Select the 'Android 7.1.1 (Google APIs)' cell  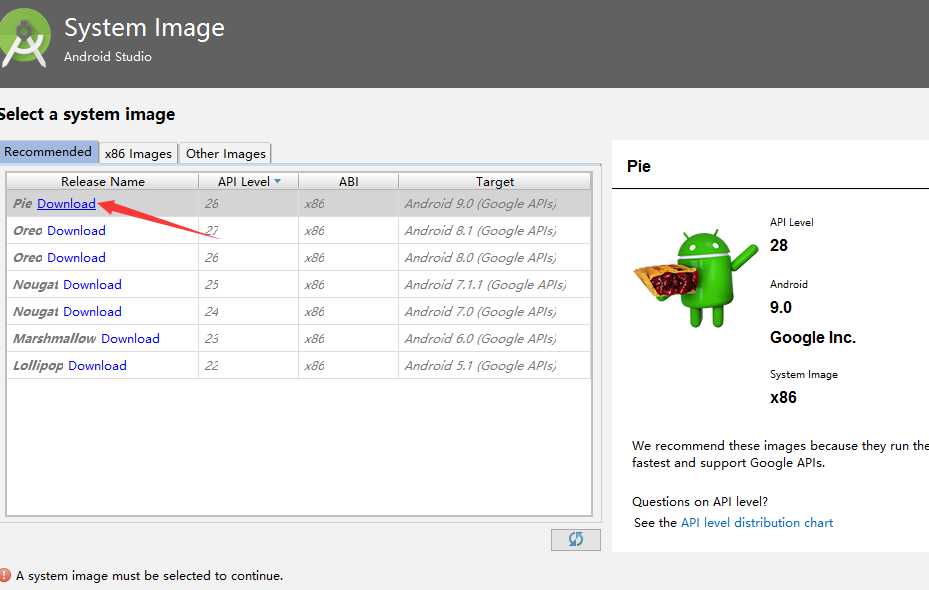pyautogui.click(x=495, y=284)
